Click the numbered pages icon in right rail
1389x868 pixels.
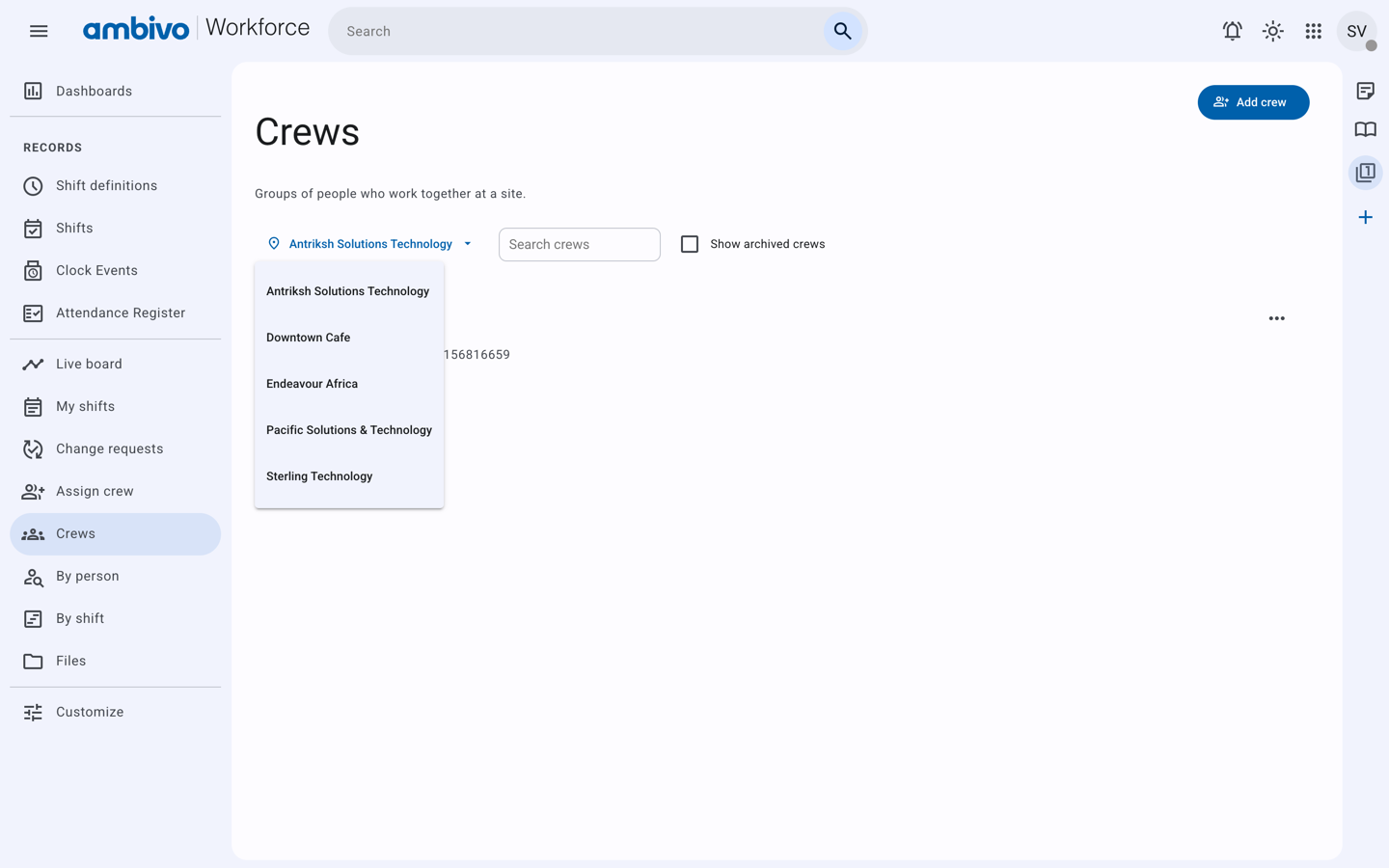(1365, 173)
